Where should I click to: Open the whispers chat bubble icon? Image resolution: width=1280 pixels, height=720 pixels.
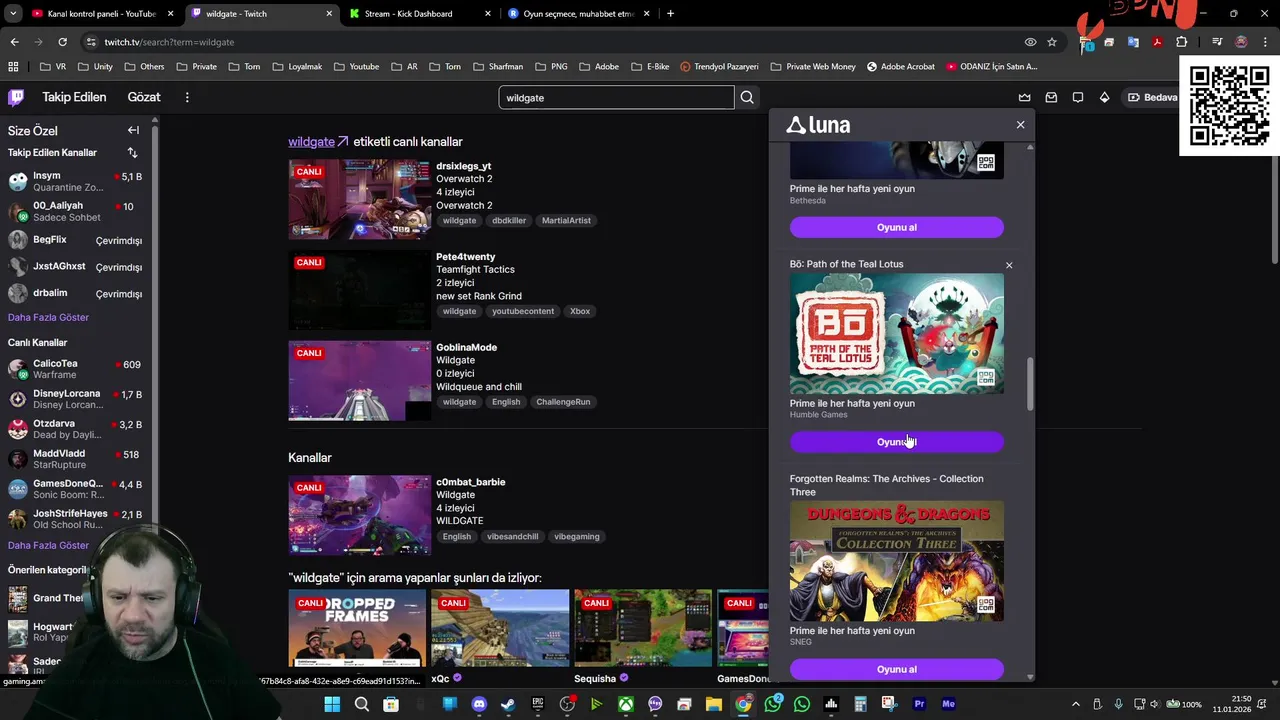[1078, 97]
